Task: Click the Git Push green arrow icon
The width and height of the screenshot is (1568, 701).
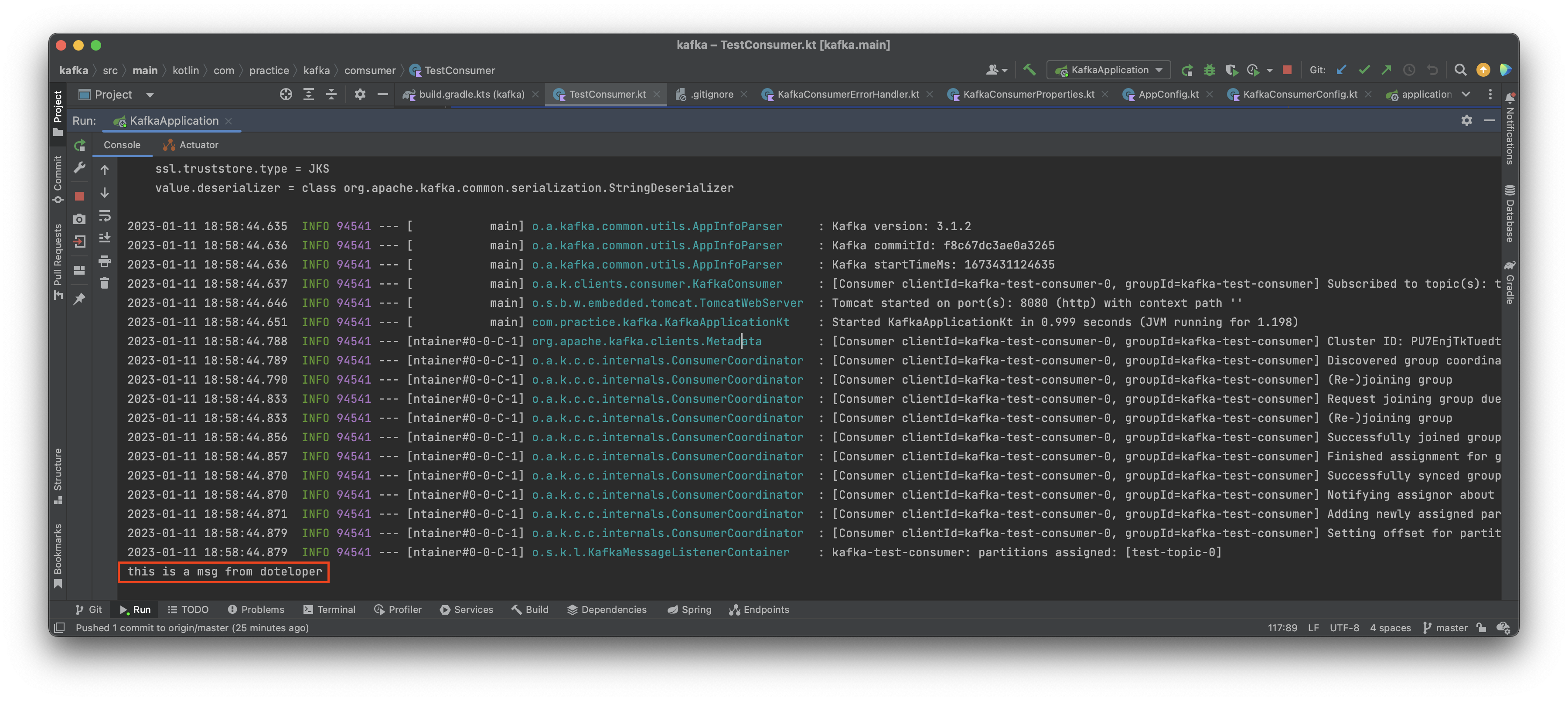Action: (1387, 70)
